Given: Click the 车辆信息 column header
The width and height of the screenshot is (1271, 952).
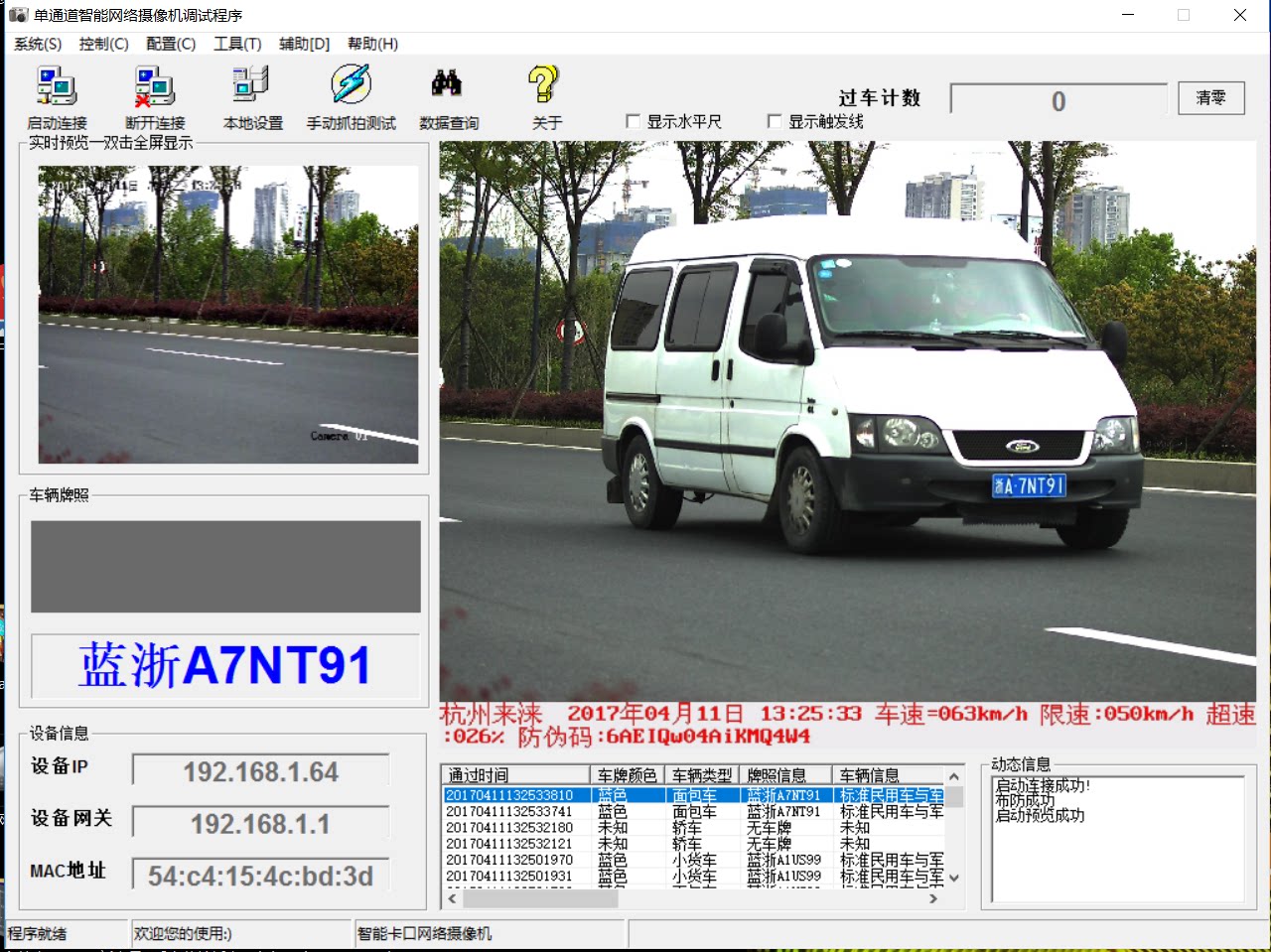Looking at the screenshot, I should 889,775.
